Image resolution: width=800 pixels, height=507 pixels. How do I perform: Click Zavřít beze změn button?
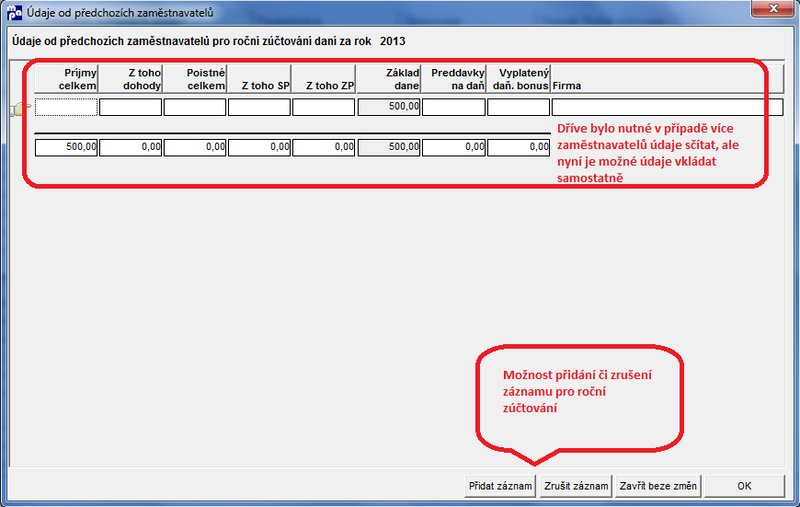pyautogui.click(x=658, y=486)
